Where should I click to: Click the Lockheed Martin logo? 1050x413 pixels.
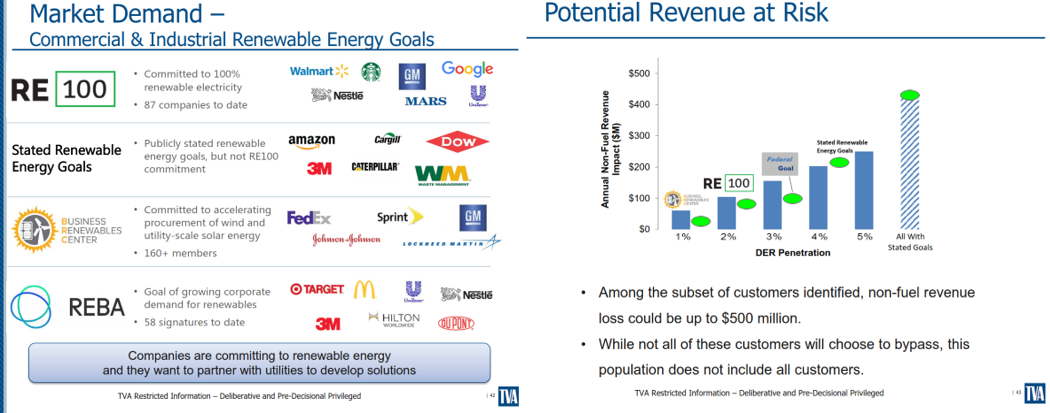click(x=447, y=243)
